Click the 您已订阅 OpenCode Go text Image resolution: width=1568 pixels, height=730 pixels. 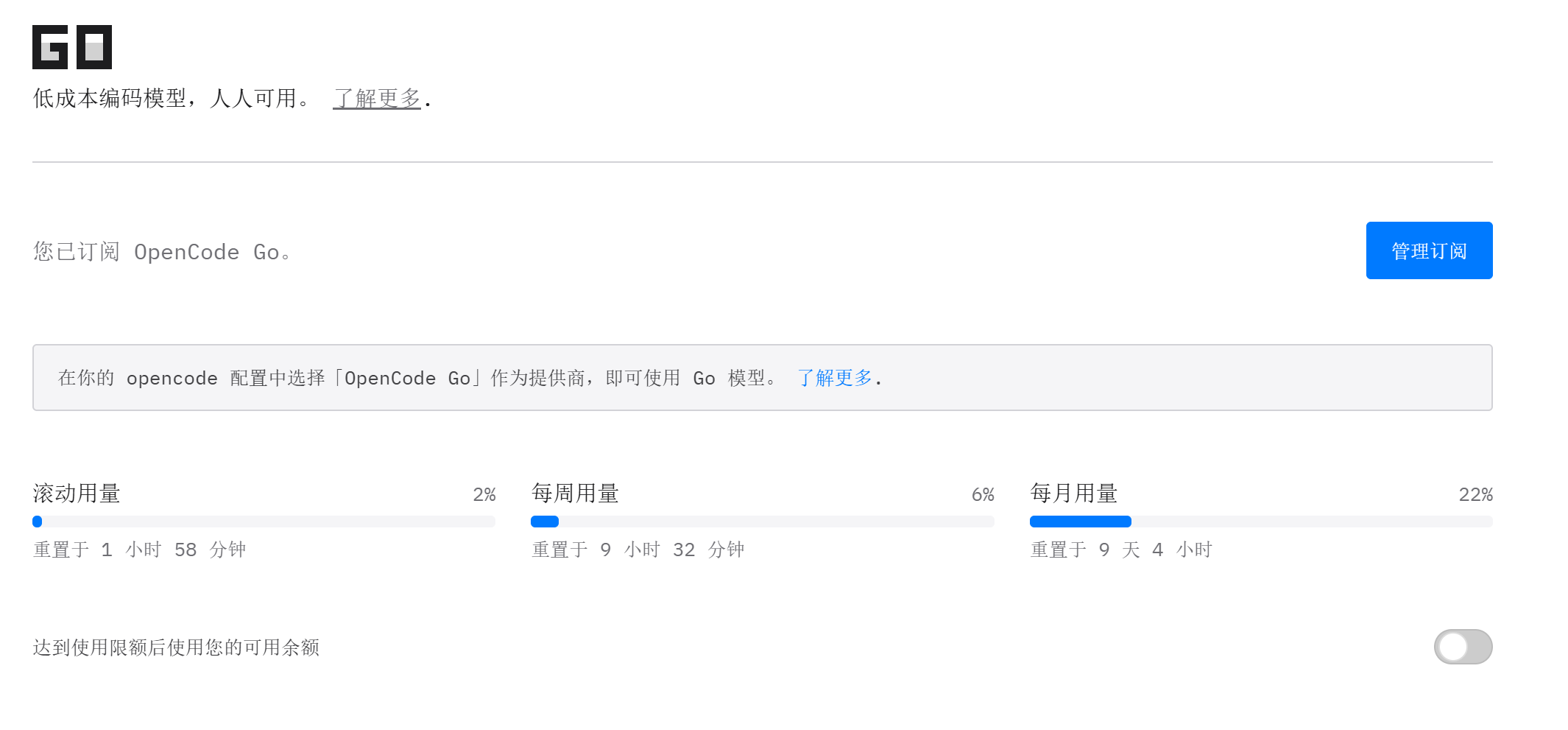[162, 252]
